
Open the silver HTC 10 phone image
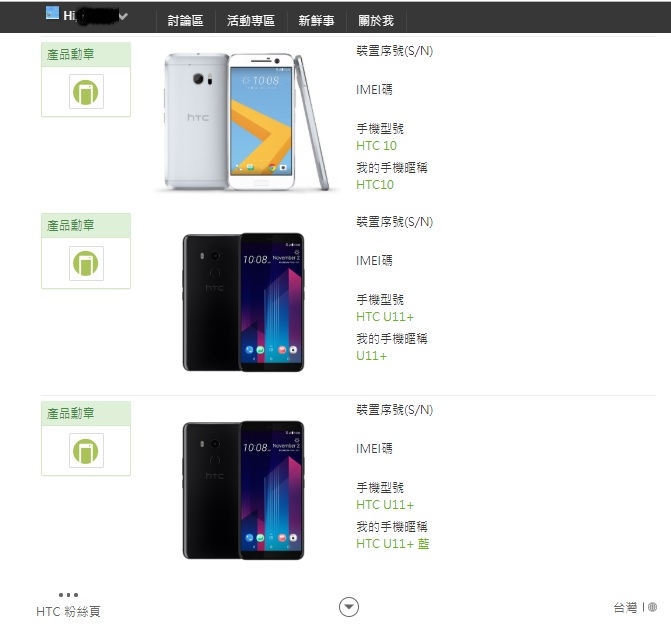[x=246, y=122]
